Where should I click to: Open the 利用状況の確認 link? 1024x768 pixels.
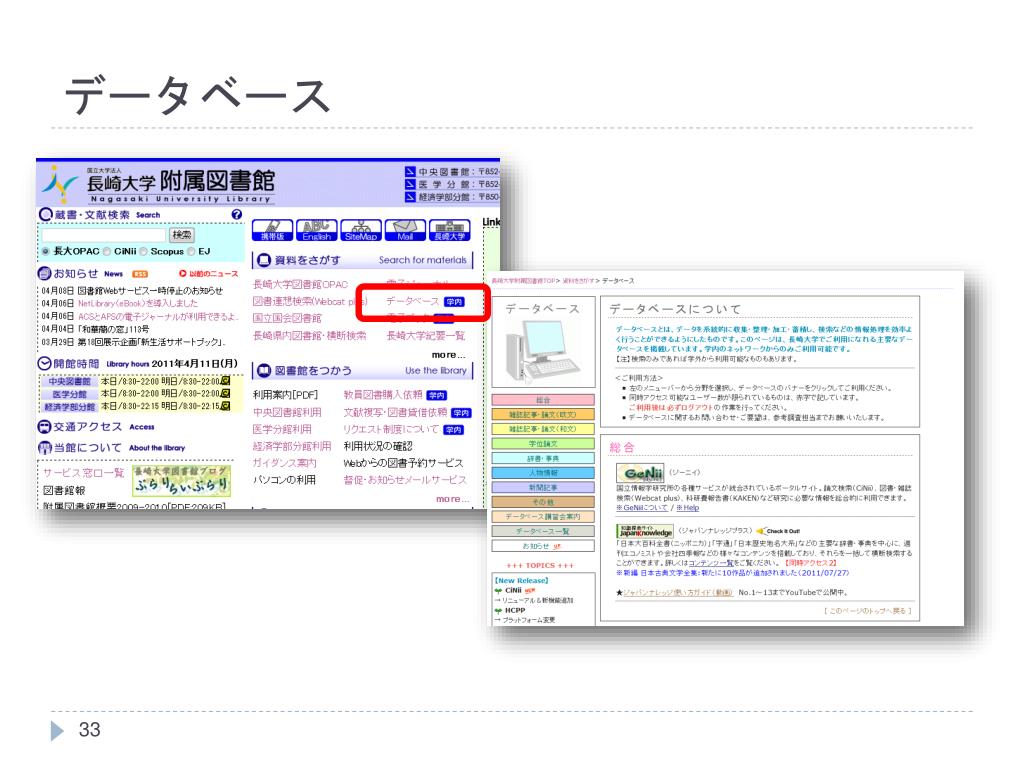point(377,446)
